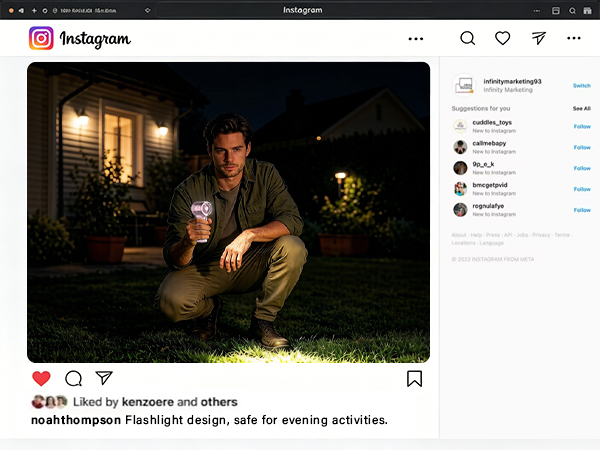
Task: See All suggestions for you
Action: click(582, 109)
